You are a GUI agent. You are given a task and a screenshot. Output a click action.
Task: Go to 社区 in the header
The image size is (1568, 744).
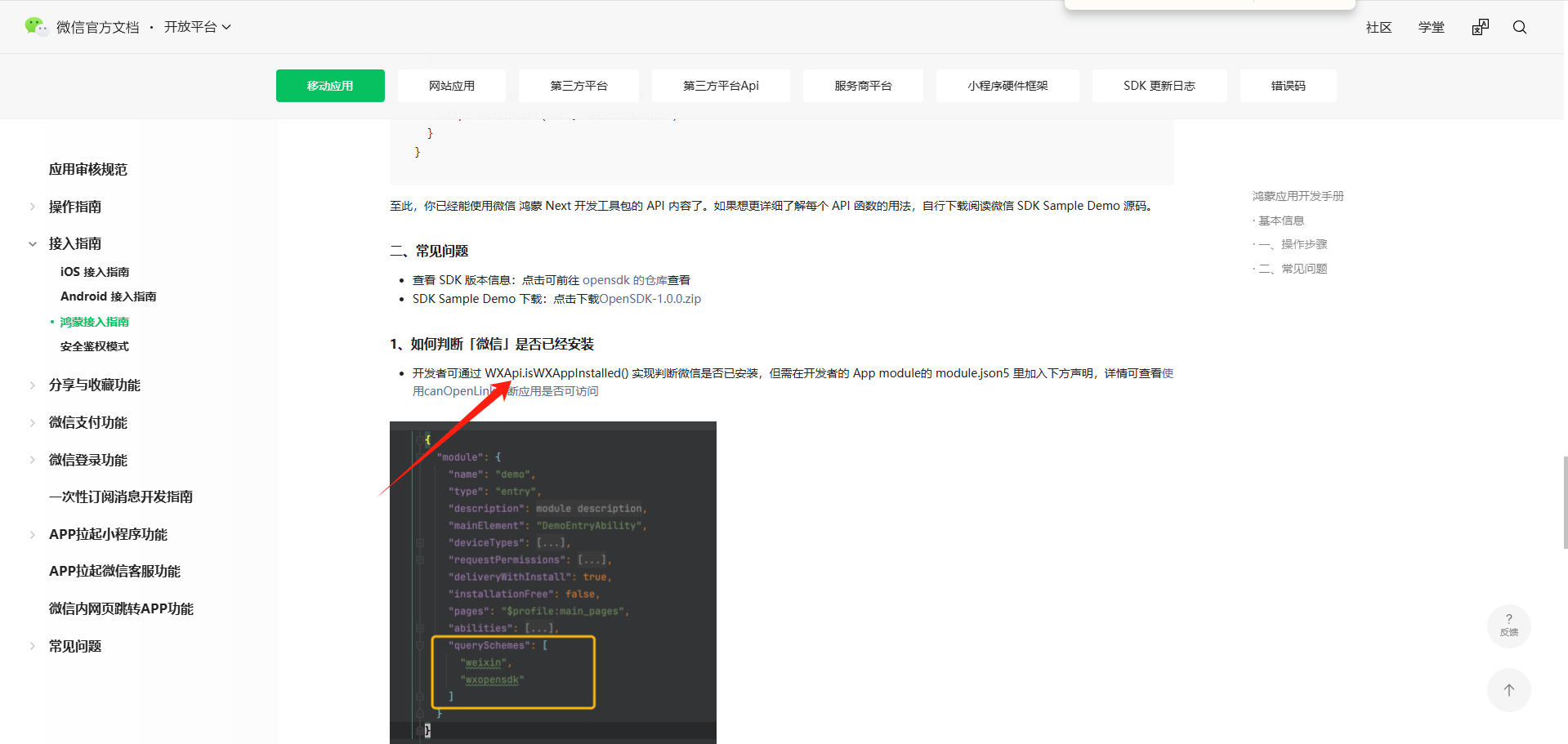coord(1379,28)
